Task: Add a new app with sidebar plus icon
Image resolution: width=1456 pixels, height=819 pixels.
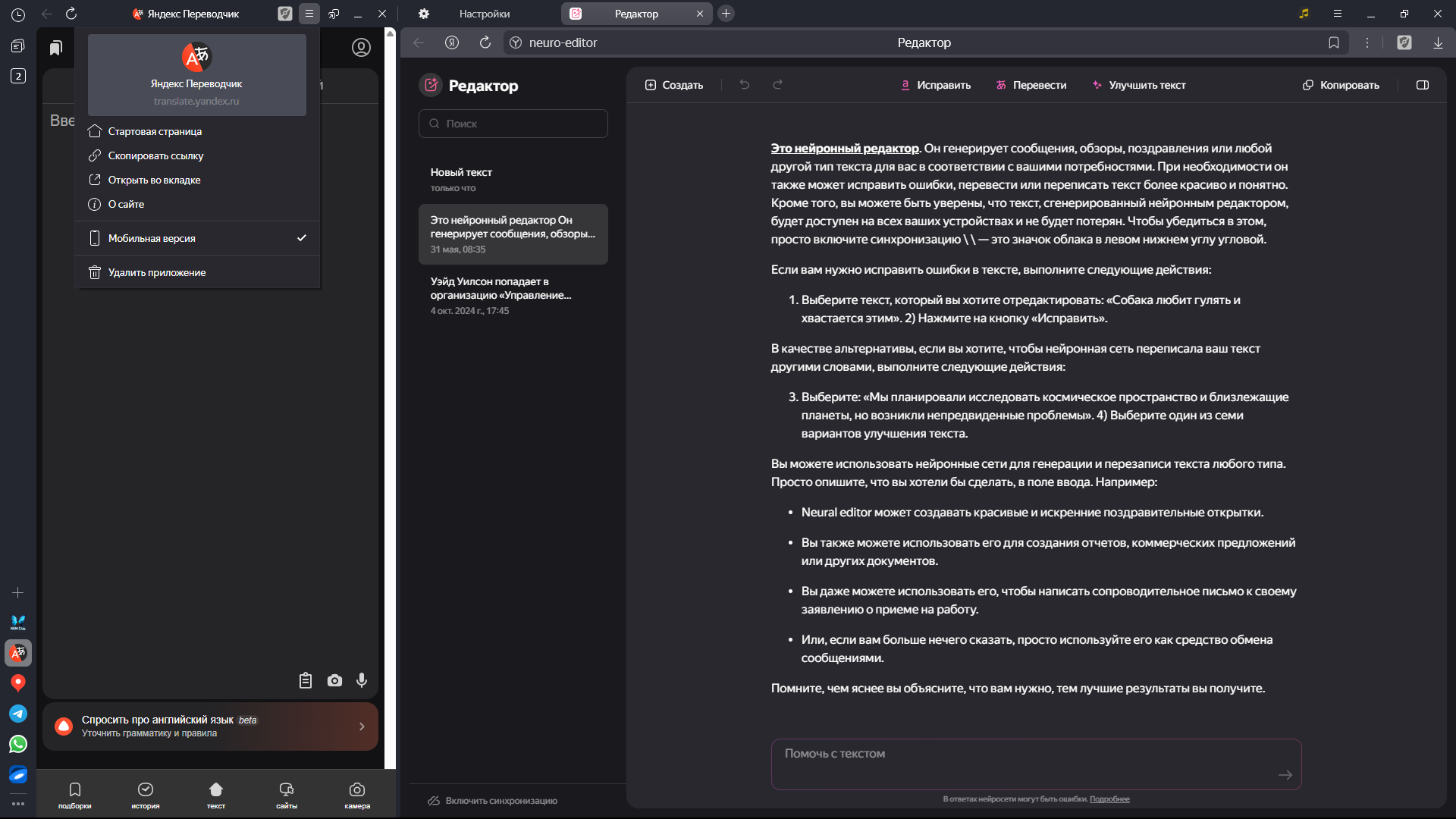Action: (18, 592)
